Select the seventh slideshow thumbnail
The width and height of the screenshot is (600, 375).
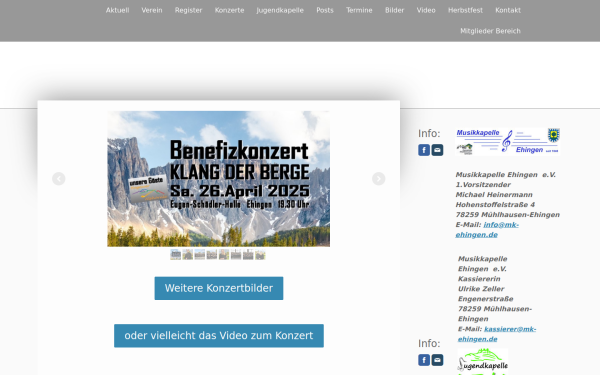coord(248,254)
